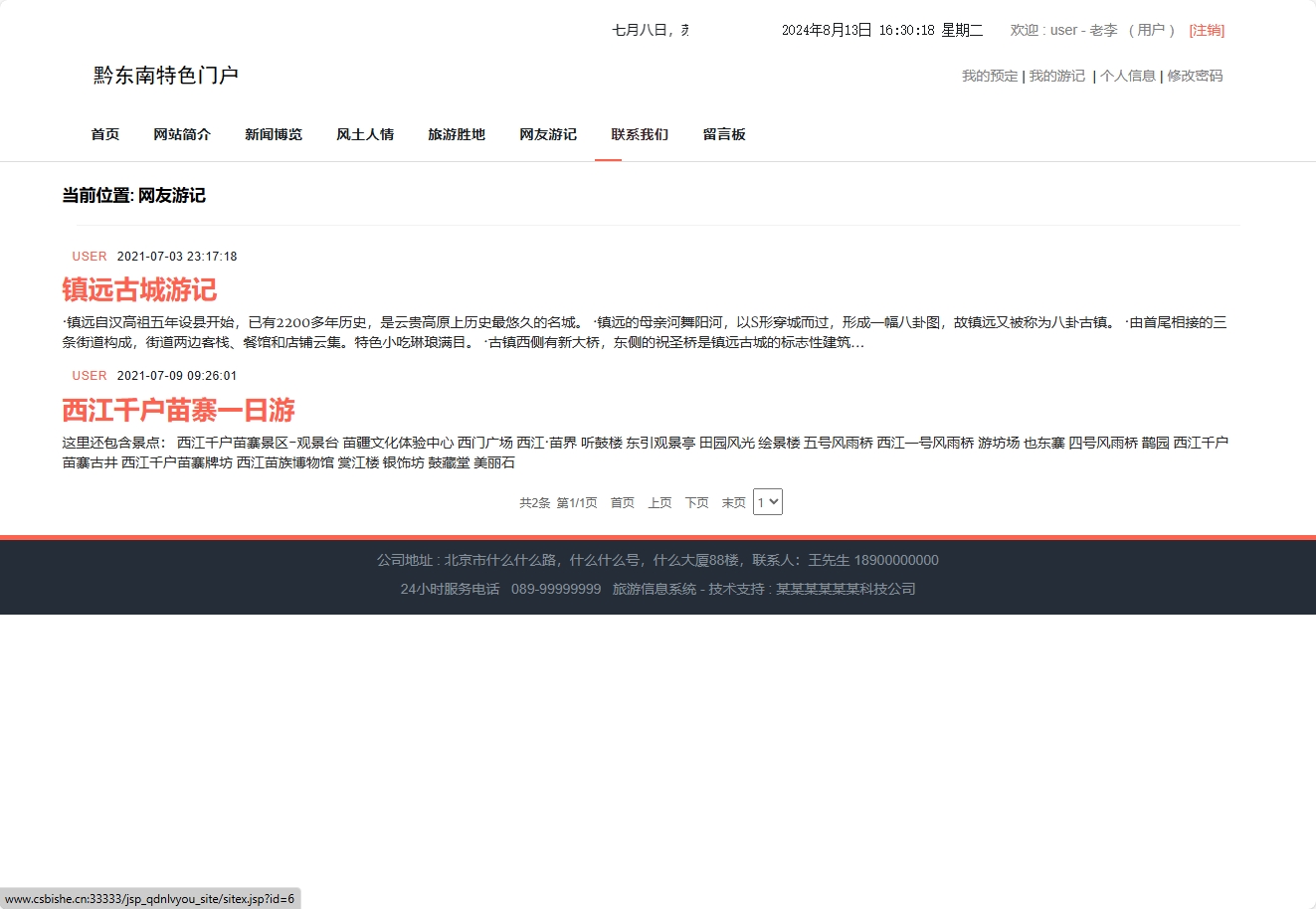The width and height of the screenshot is (1316, 909).
Task: Open the page number dropdown
Action: pyautogui.click(x=767, y=501)
